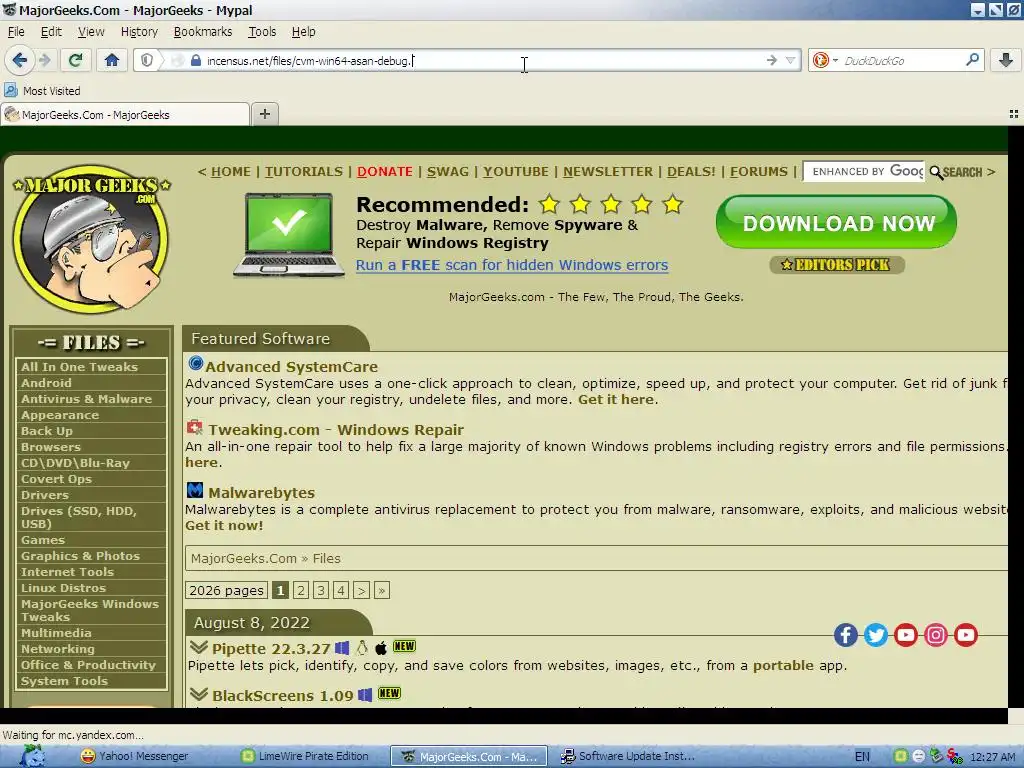Screen dimensions: 1024x768
Task: Click the Forward arrow button
Action: click(x=45, y=61)
